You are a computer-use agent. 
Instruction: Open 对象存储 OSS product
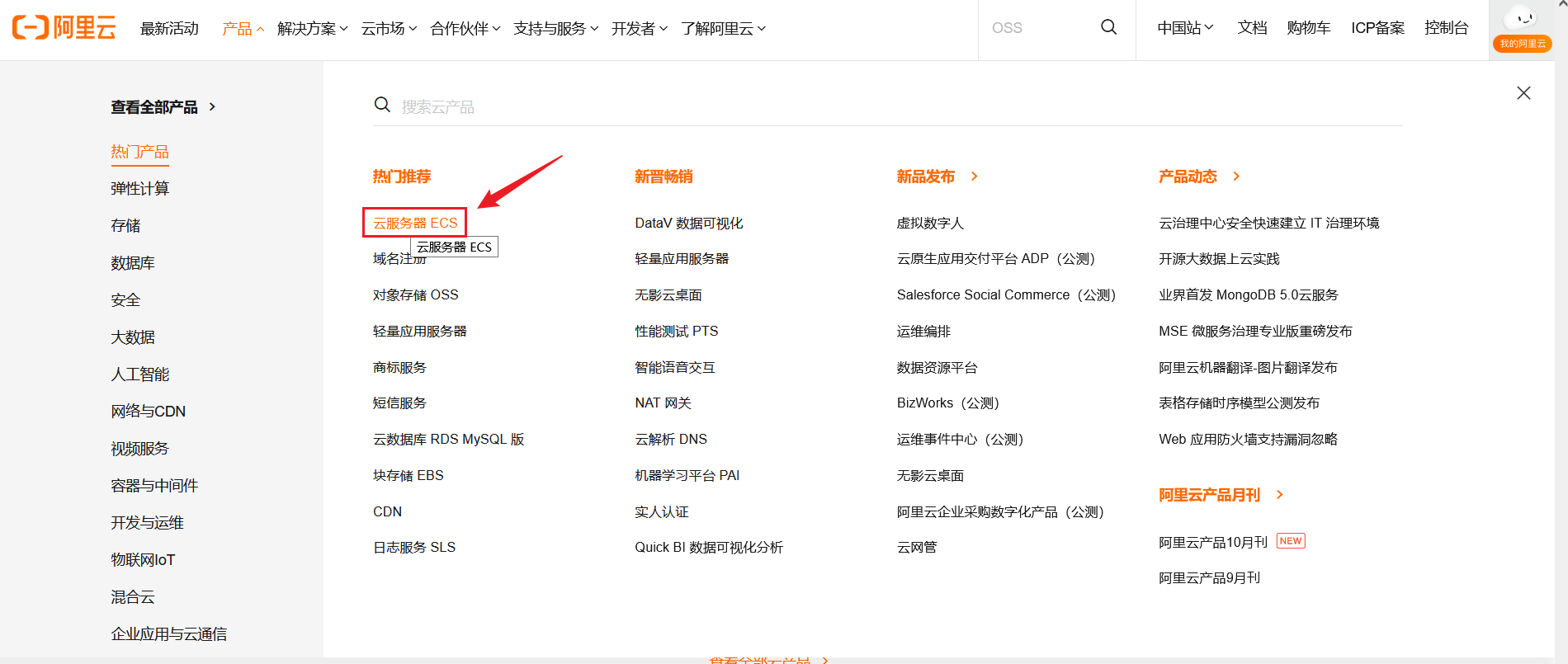[415, 294]
